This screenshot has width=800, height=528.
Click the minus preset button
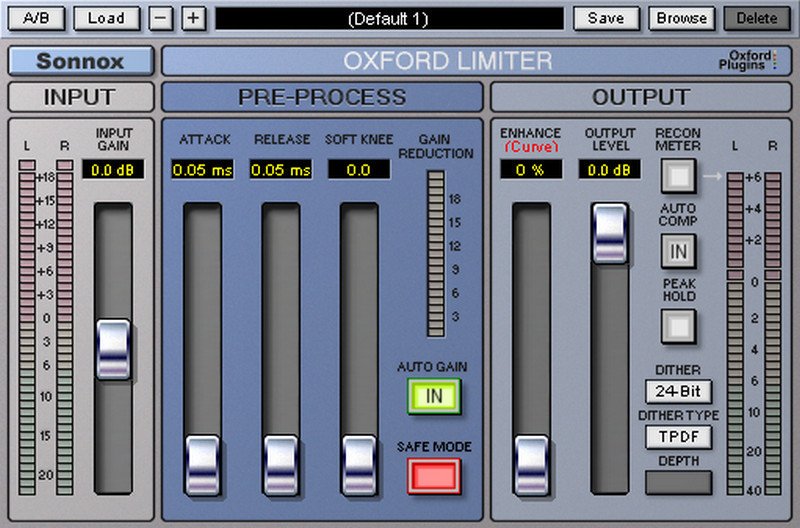click(x=161, y=18)
